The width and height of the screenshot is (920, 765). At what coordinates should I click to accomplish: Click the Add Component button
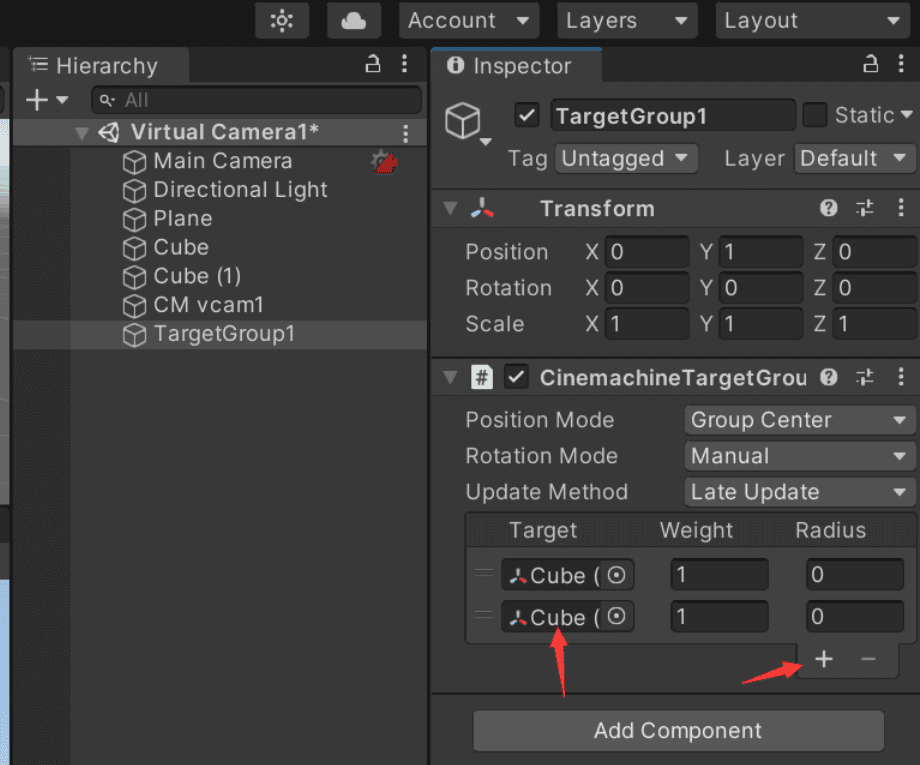click(678, 731)
